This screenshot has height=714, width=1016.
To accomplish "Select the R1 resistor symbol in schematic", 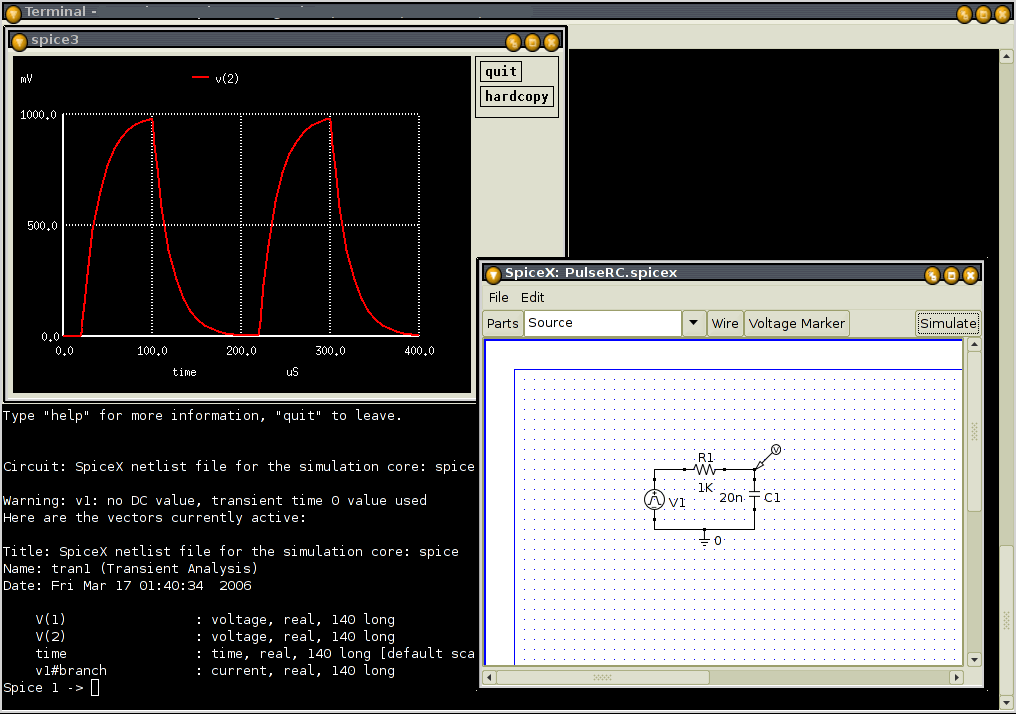I will click(x=705, y=468).
